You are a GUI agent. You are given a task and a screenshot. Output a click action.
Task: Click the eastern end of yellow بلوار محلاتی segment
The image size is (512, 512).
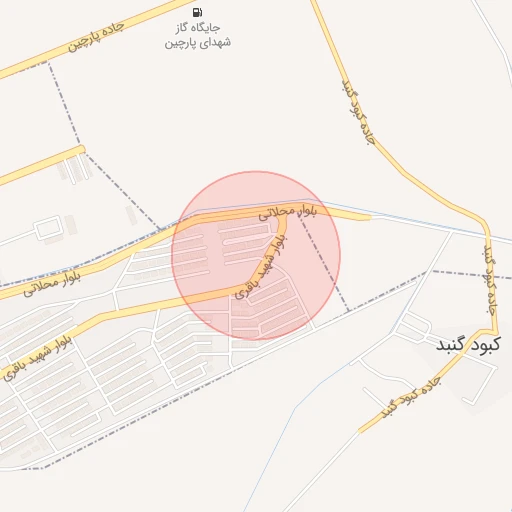[367, 217]
